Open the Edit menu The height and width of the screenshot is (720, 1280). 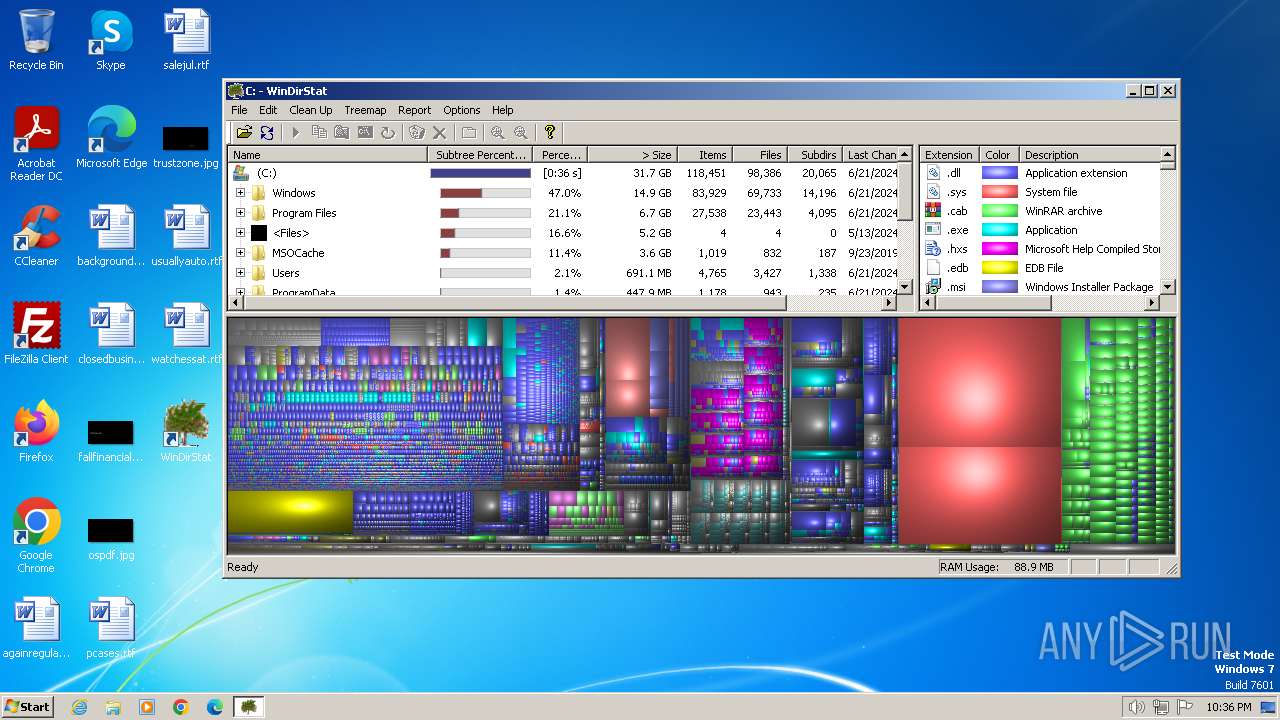click(268, 110)
